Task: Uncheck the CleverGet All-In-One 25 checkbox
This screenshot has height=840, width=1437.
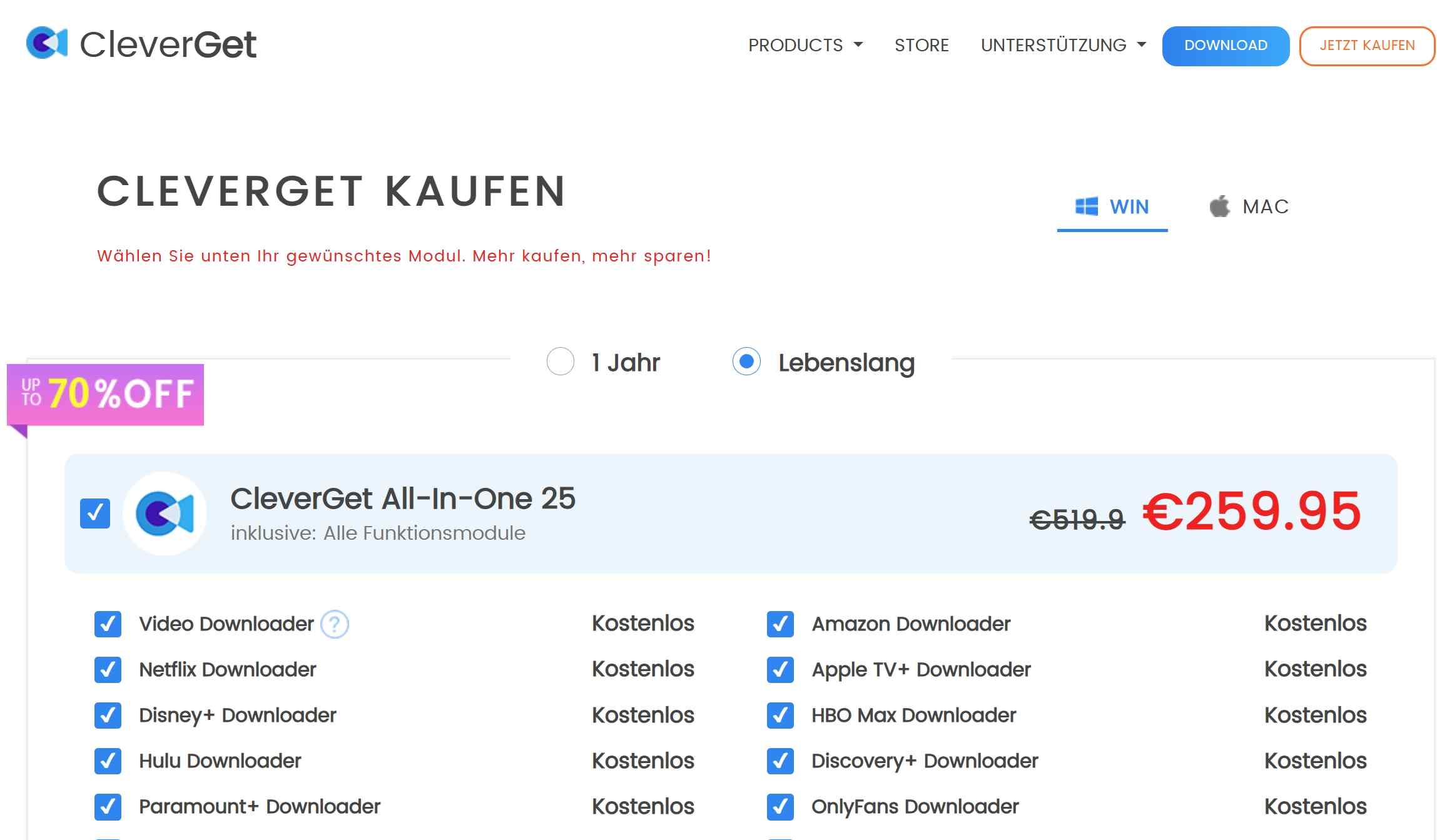Action: 95,513
